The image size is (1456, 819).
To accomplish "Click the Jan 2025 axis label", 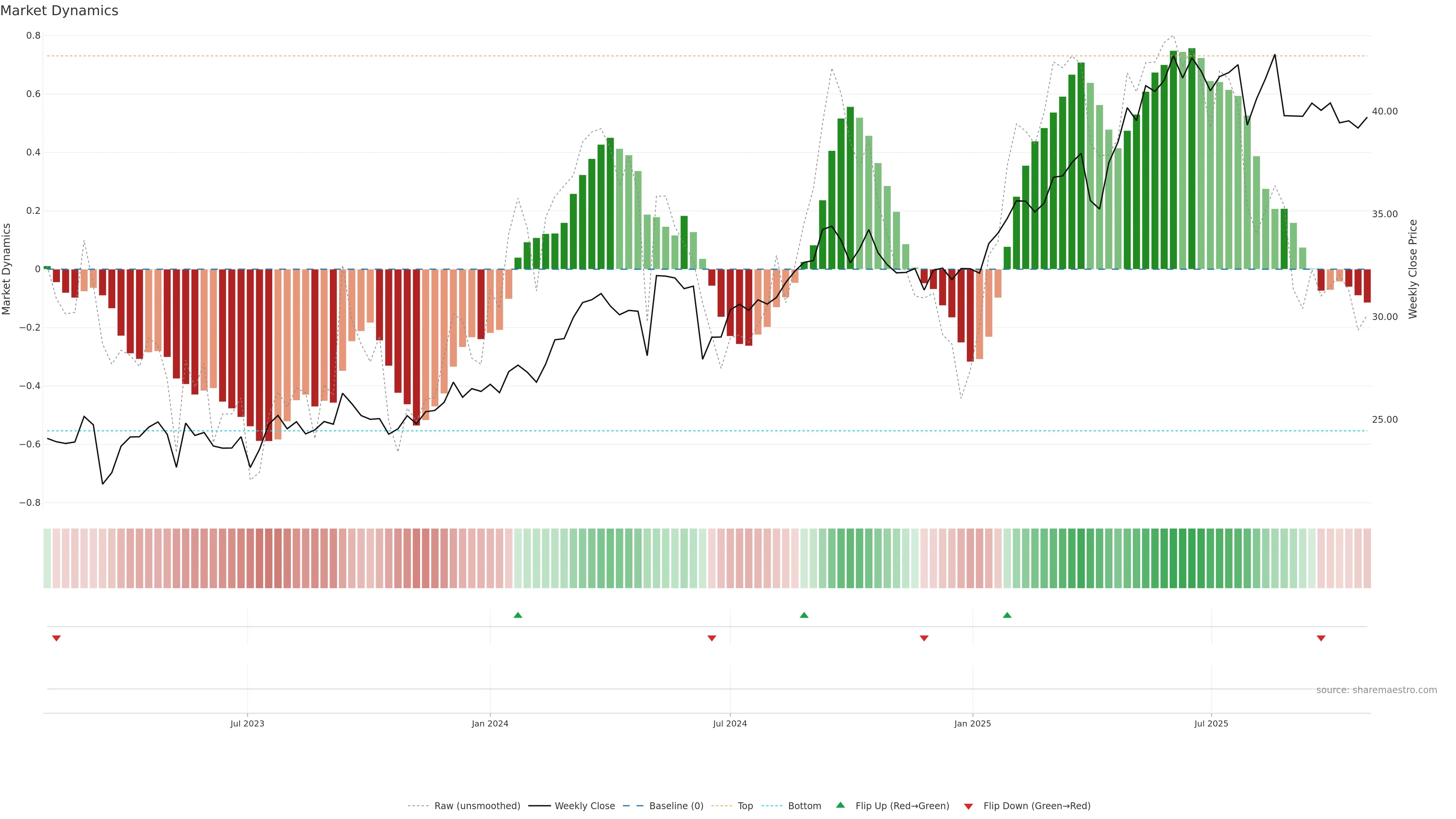I will click(972, 723).
